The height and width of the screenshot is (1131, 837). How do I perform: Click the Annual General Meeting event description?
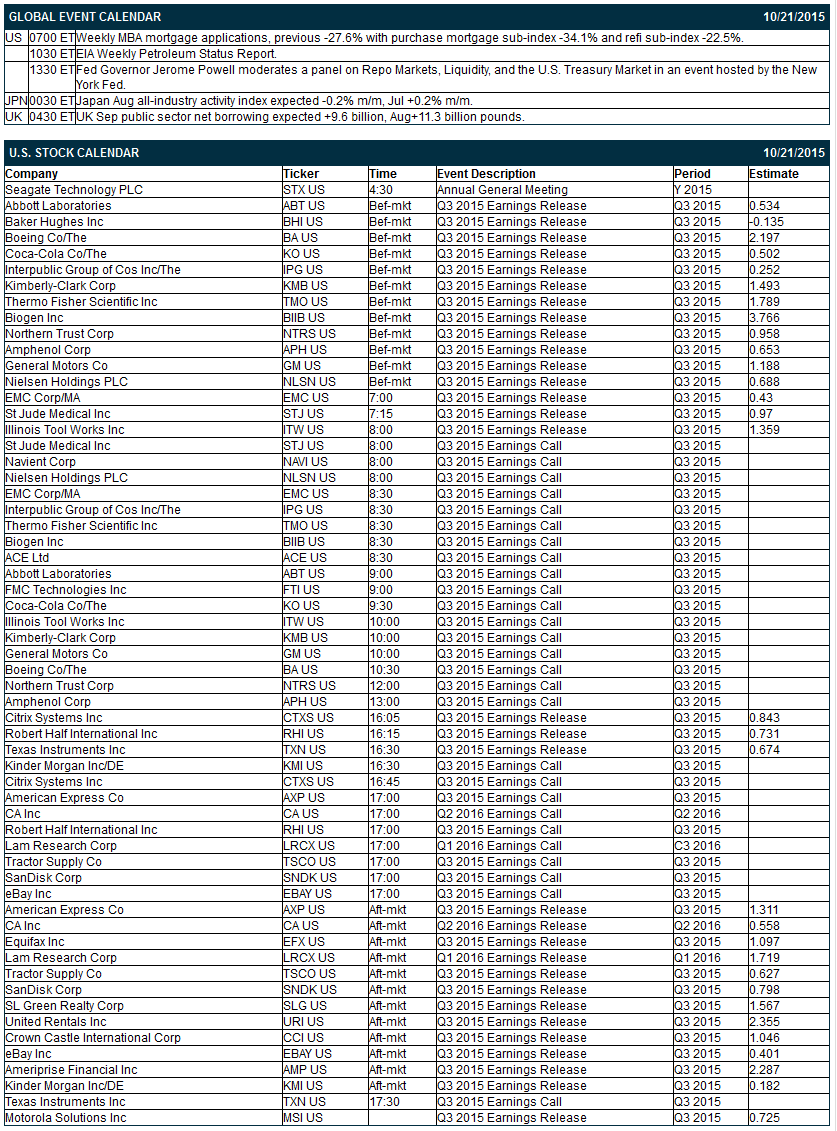502,190
